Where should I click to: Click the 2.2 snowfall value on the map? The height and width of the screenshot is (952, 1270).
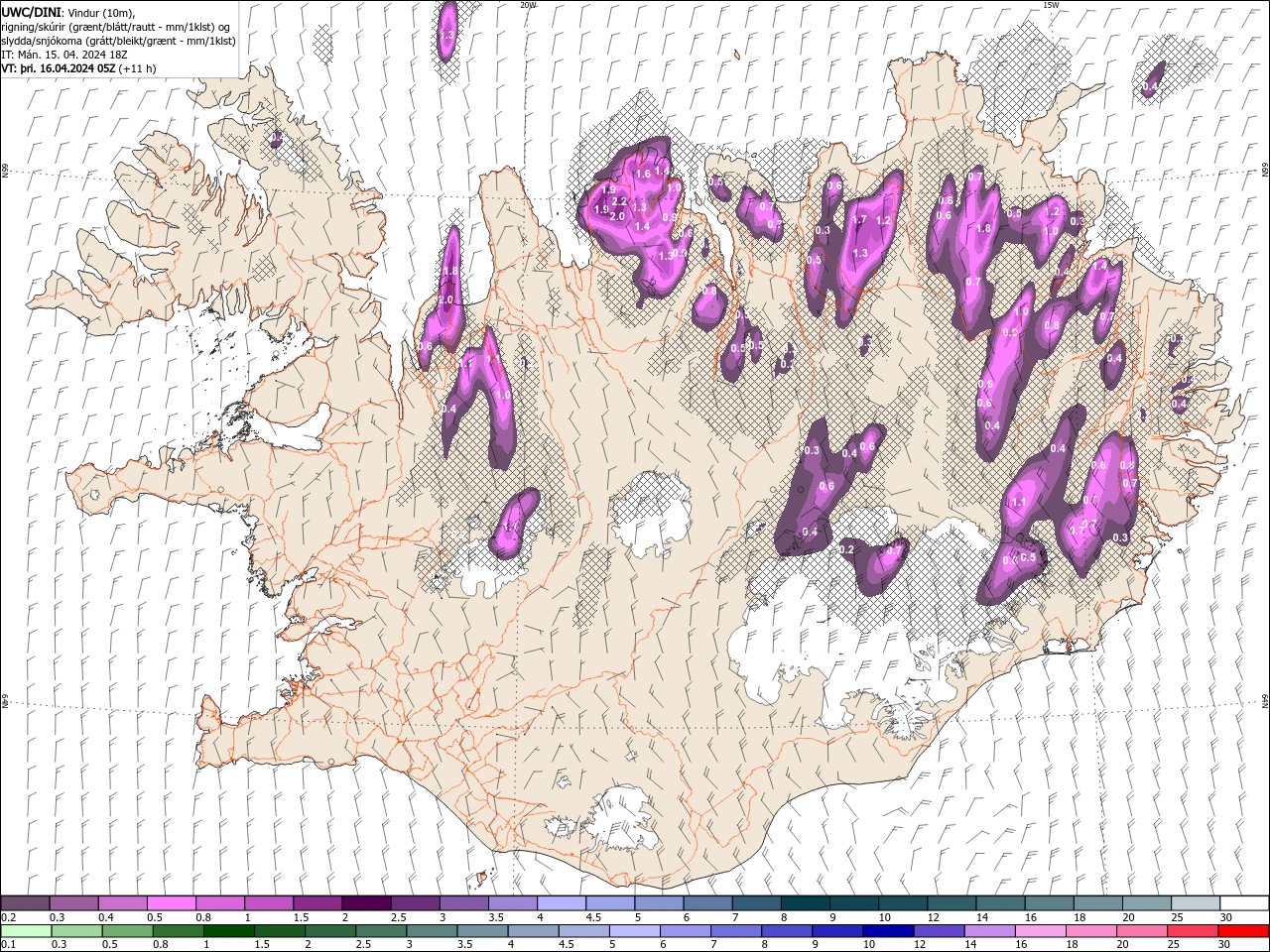[x=618, y=201]
